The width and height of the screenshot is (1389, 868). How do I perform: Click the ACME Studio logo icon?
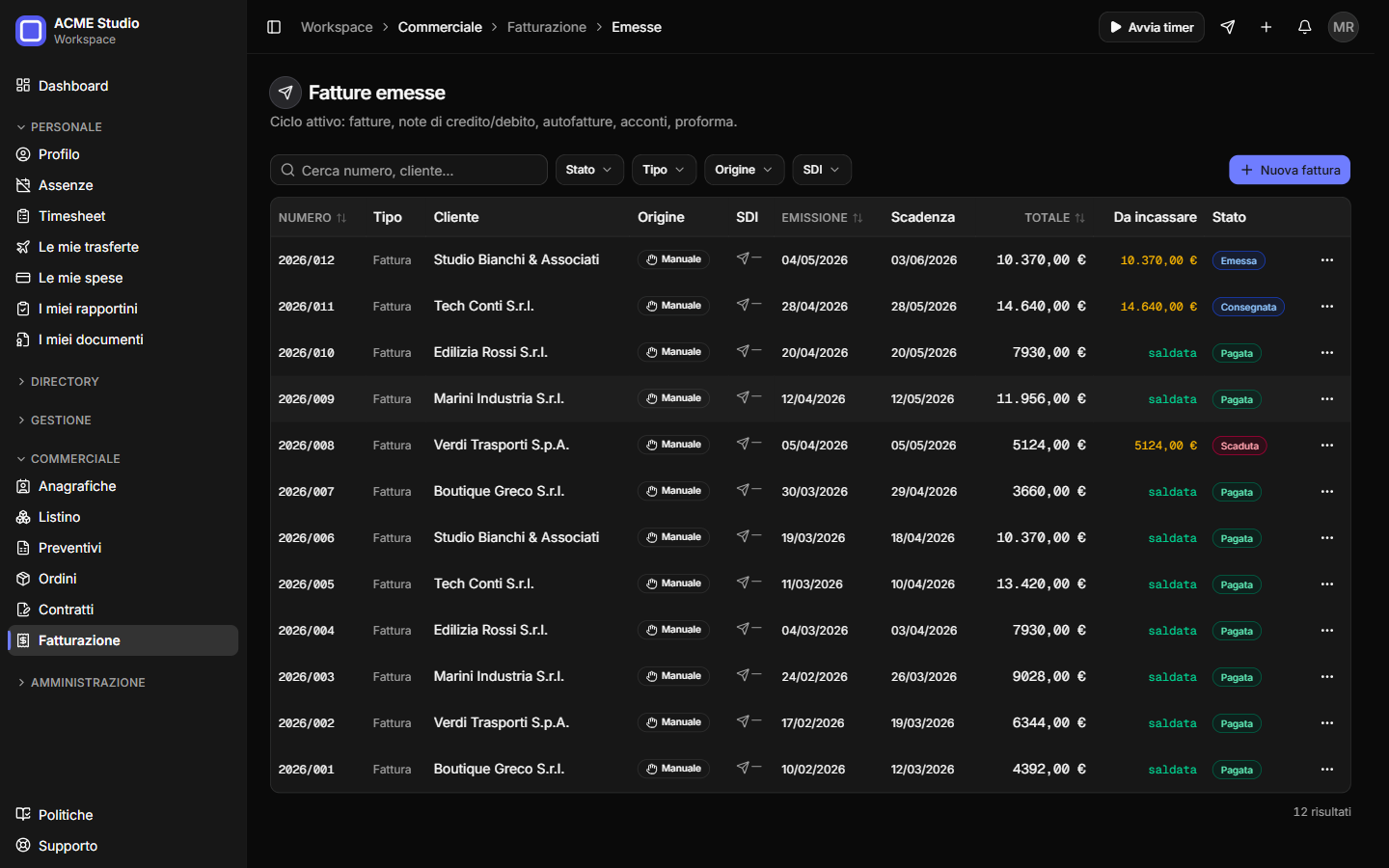coord(31,31)
